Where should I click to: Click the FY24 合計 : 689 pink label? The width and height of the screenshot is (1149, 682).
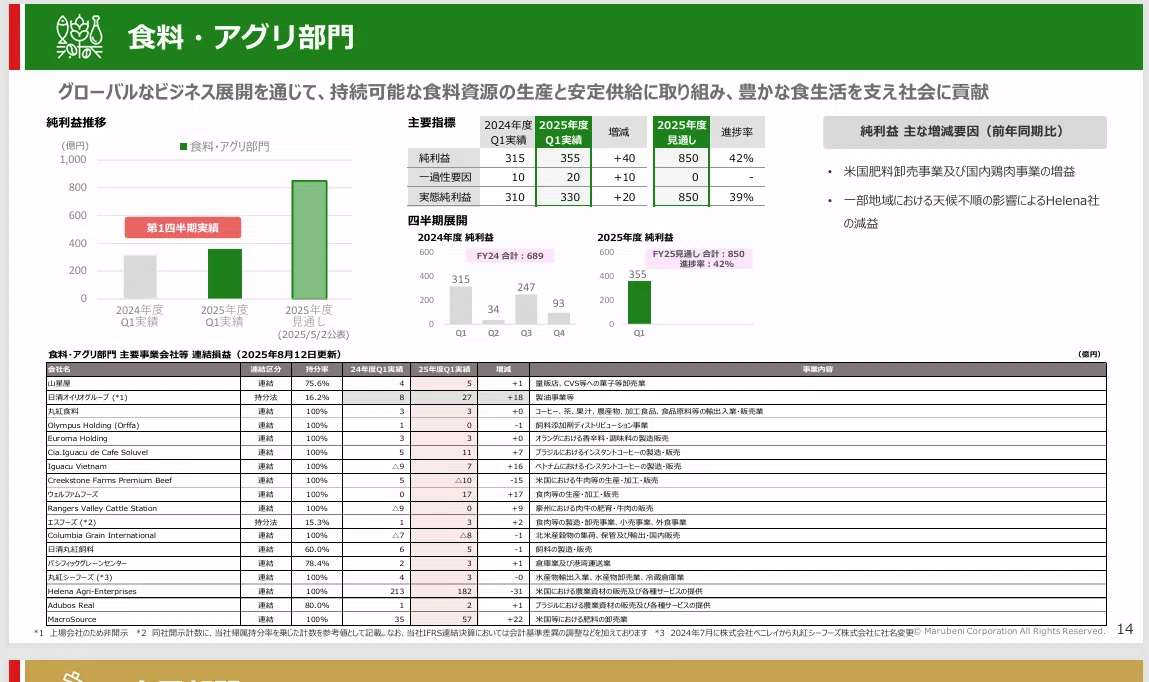tap(510, 256)
